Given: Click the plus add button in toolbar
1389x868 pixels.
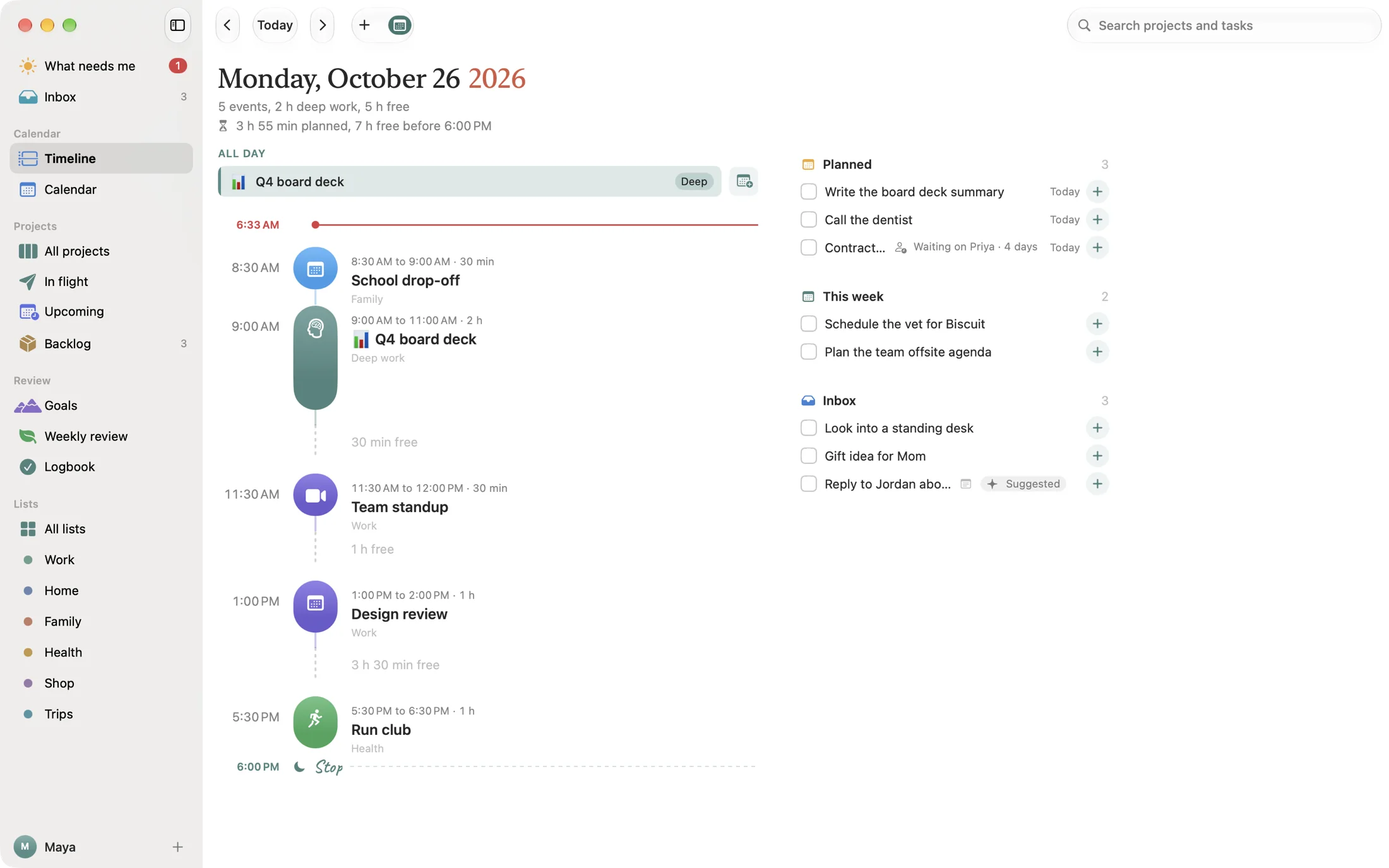Looking at the screenshot, I should pos(364,25).
